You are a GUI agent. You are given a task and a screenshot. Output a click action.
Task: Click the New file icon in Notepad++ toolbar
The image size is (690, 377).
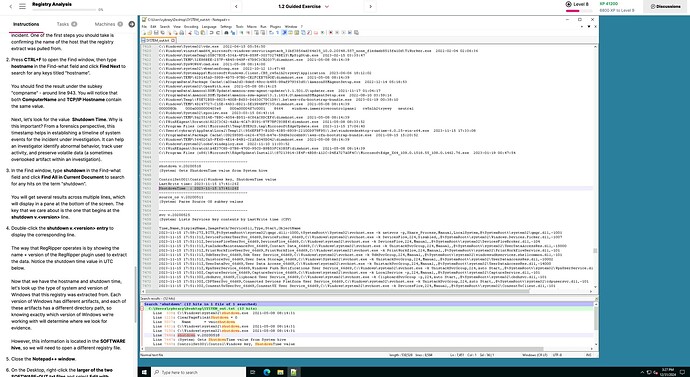point(144,33)
